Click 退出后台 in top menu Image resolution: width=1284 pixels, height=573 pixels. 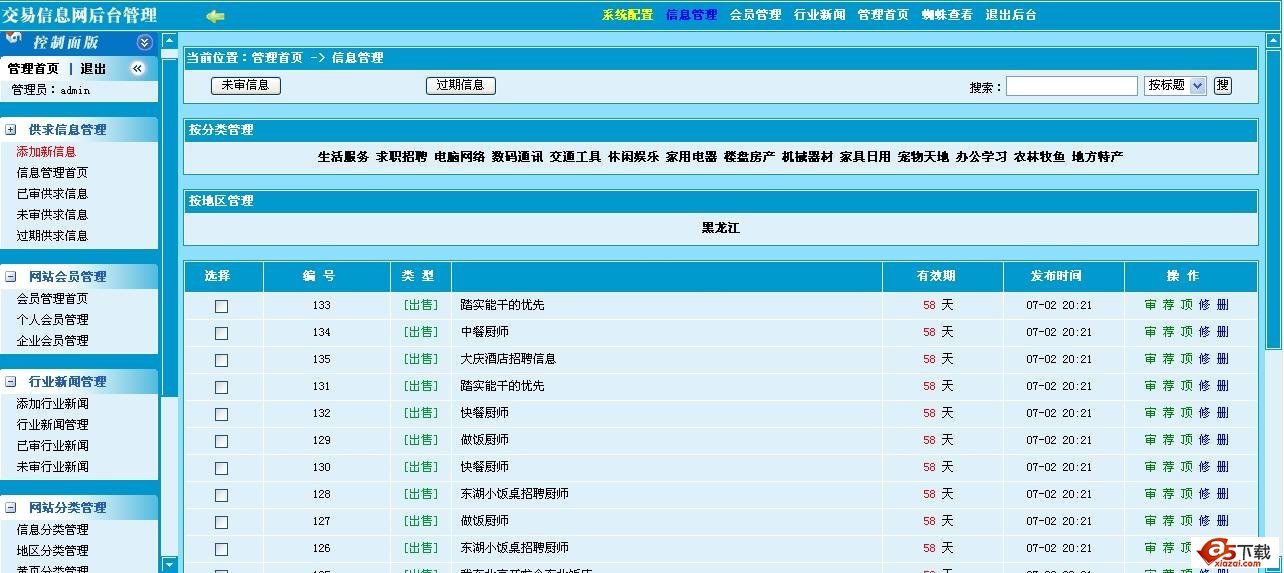(1011, 15)
